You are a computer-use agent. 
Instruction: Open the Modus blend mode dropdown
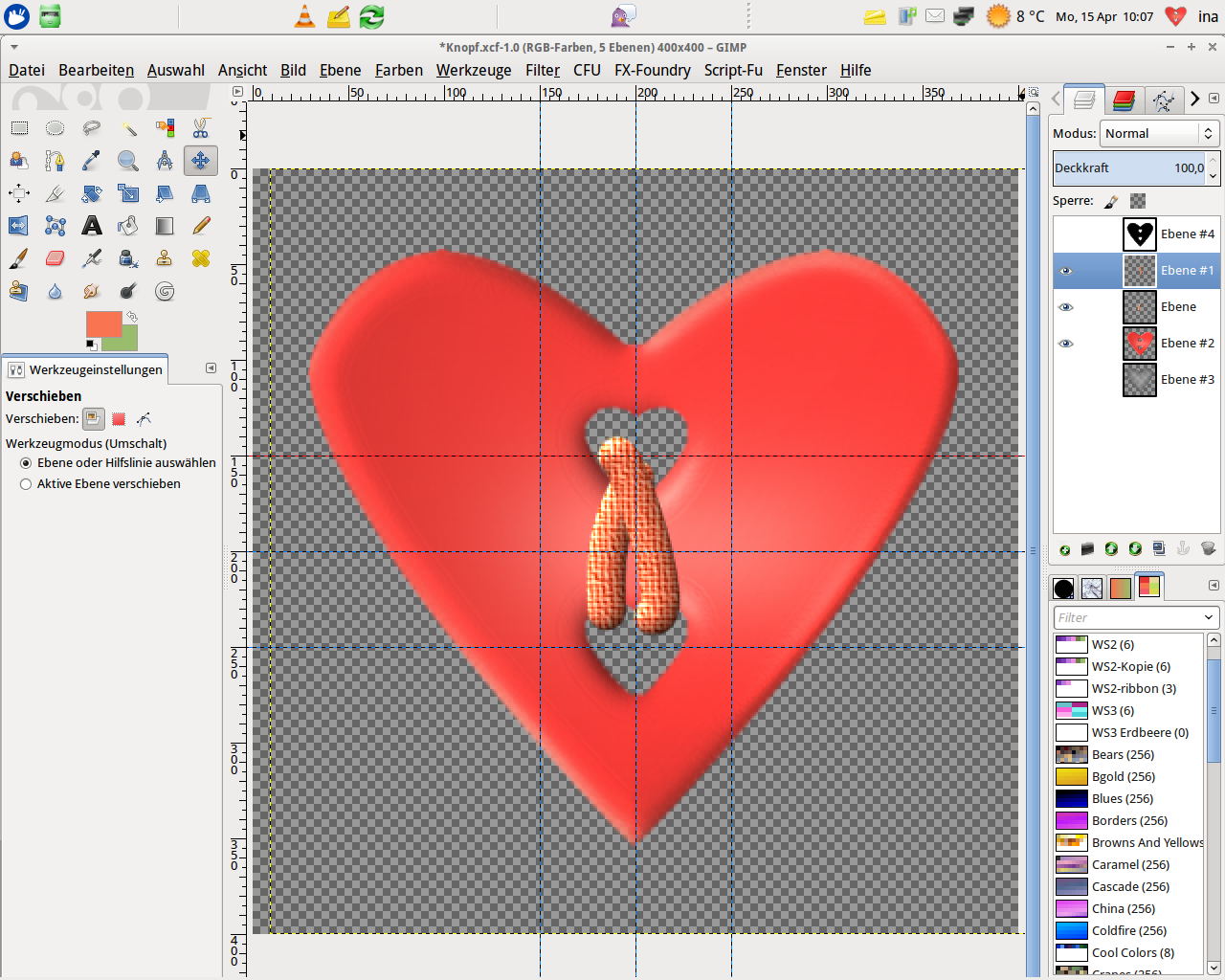1158,134
